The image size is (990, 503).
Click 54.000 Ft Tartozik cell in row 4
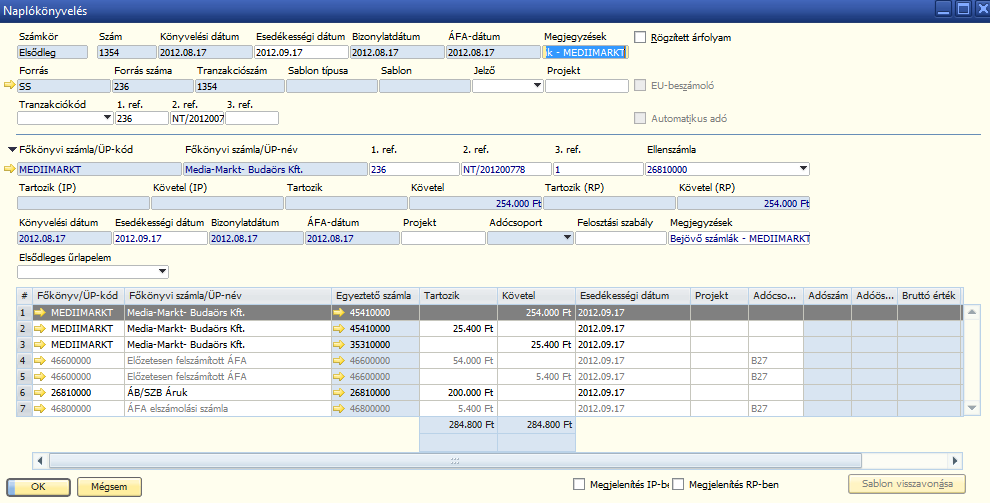pos(458,360)
